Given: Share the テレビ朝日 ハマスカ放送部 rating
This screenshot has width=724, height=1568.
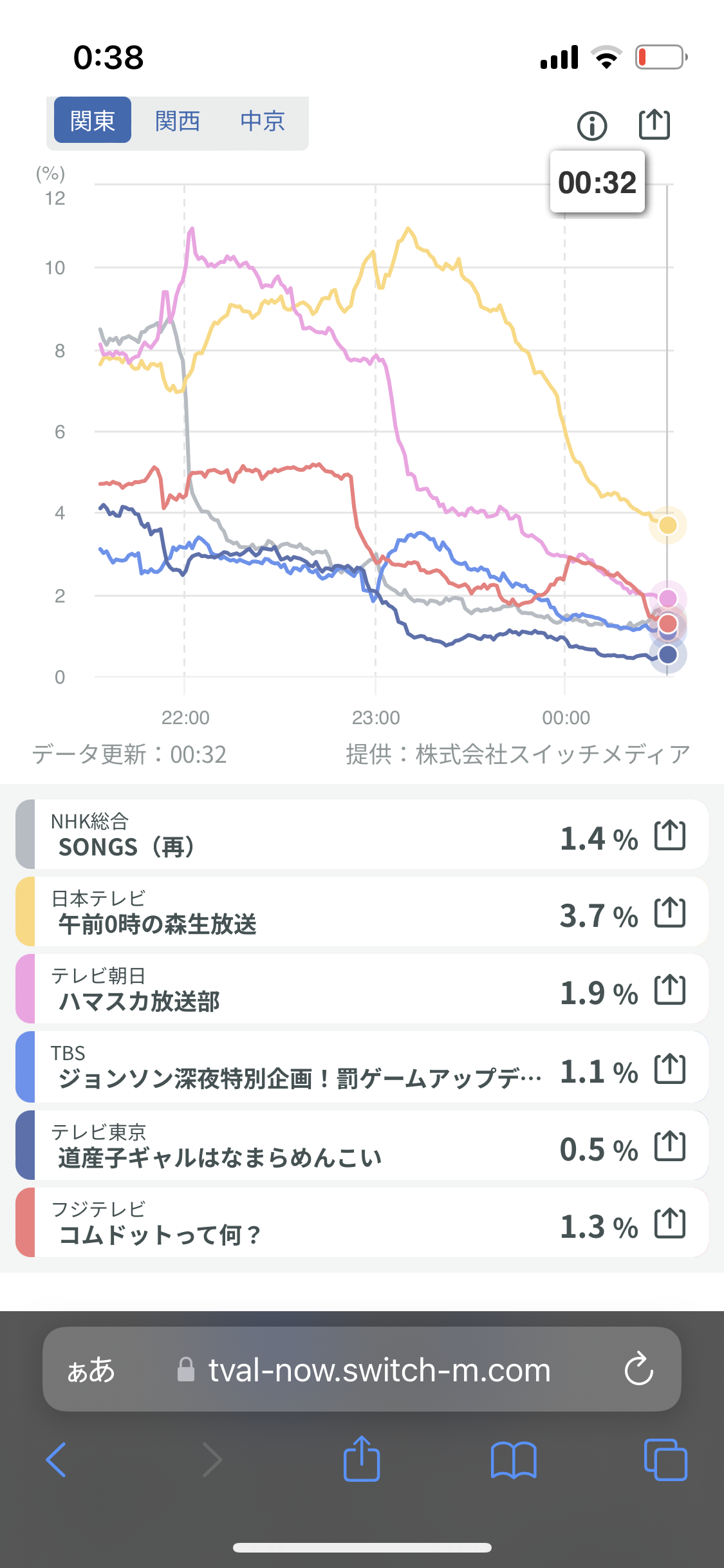Looking at the screenshot, I should click(x=669, y=990).
